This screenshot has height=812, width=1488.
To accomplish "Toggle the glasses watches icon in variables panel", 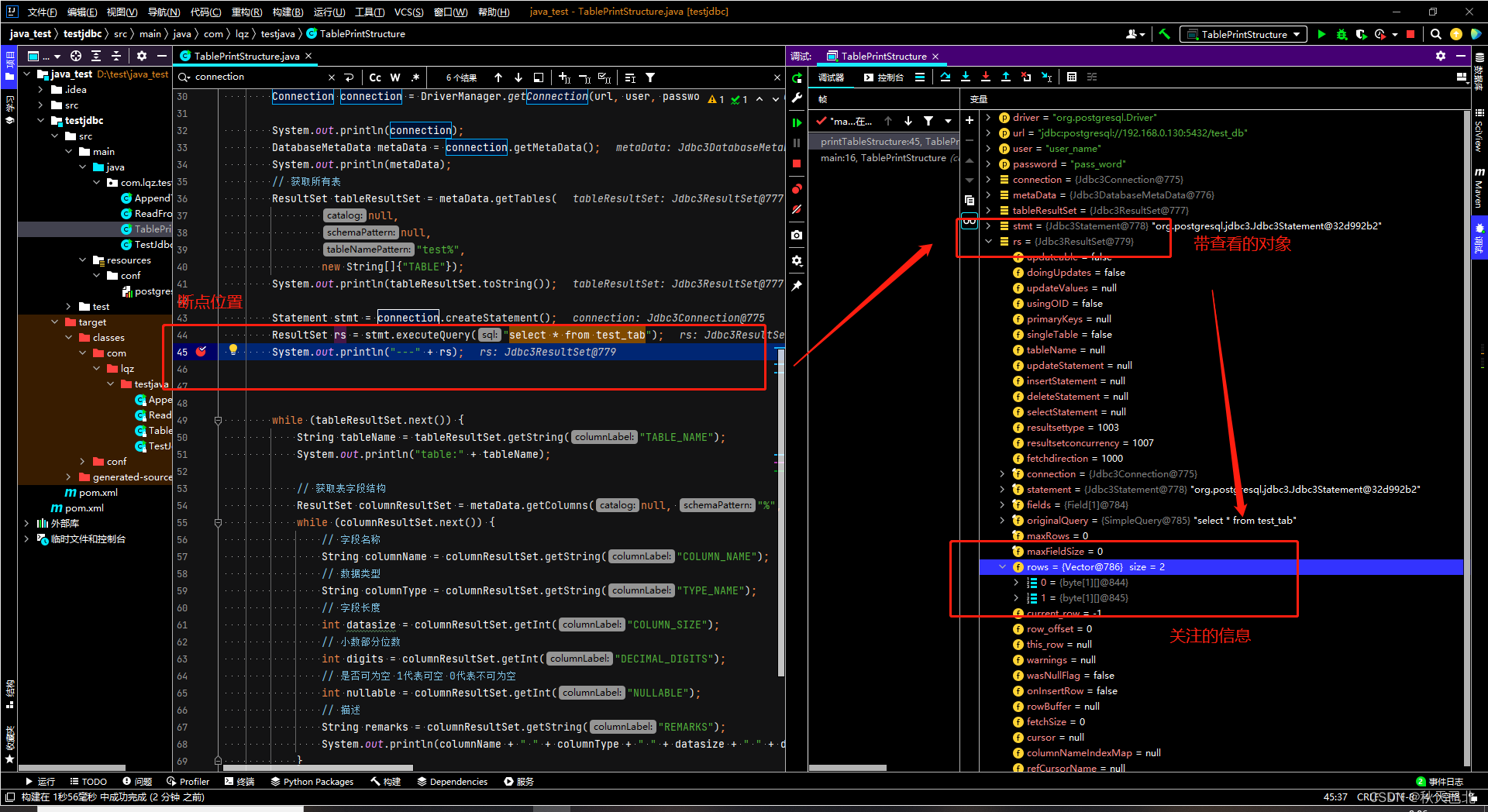I will click(970, 221).
